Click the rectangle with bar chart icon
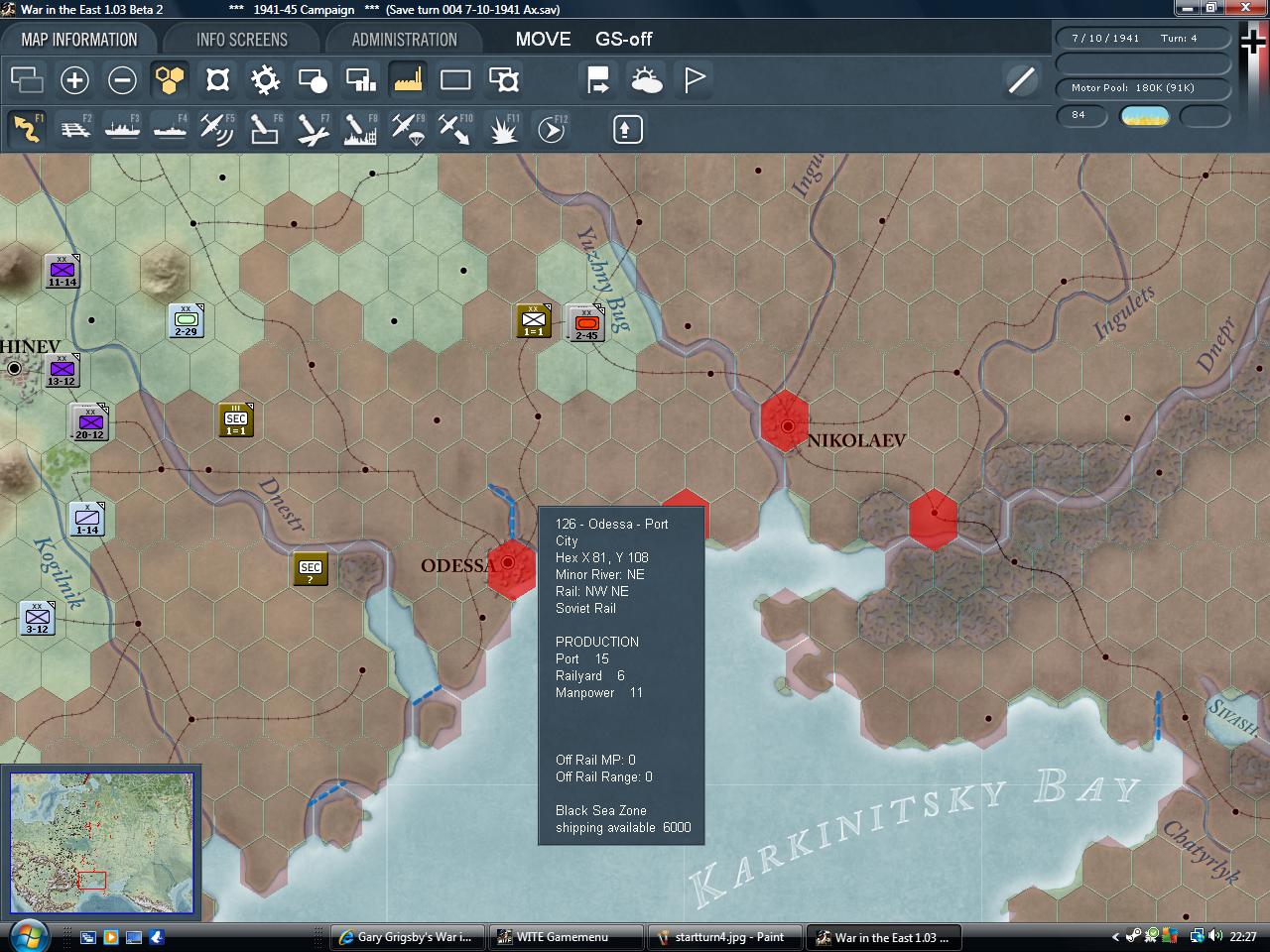1270x952 pixels. click(x=360, y=79)
